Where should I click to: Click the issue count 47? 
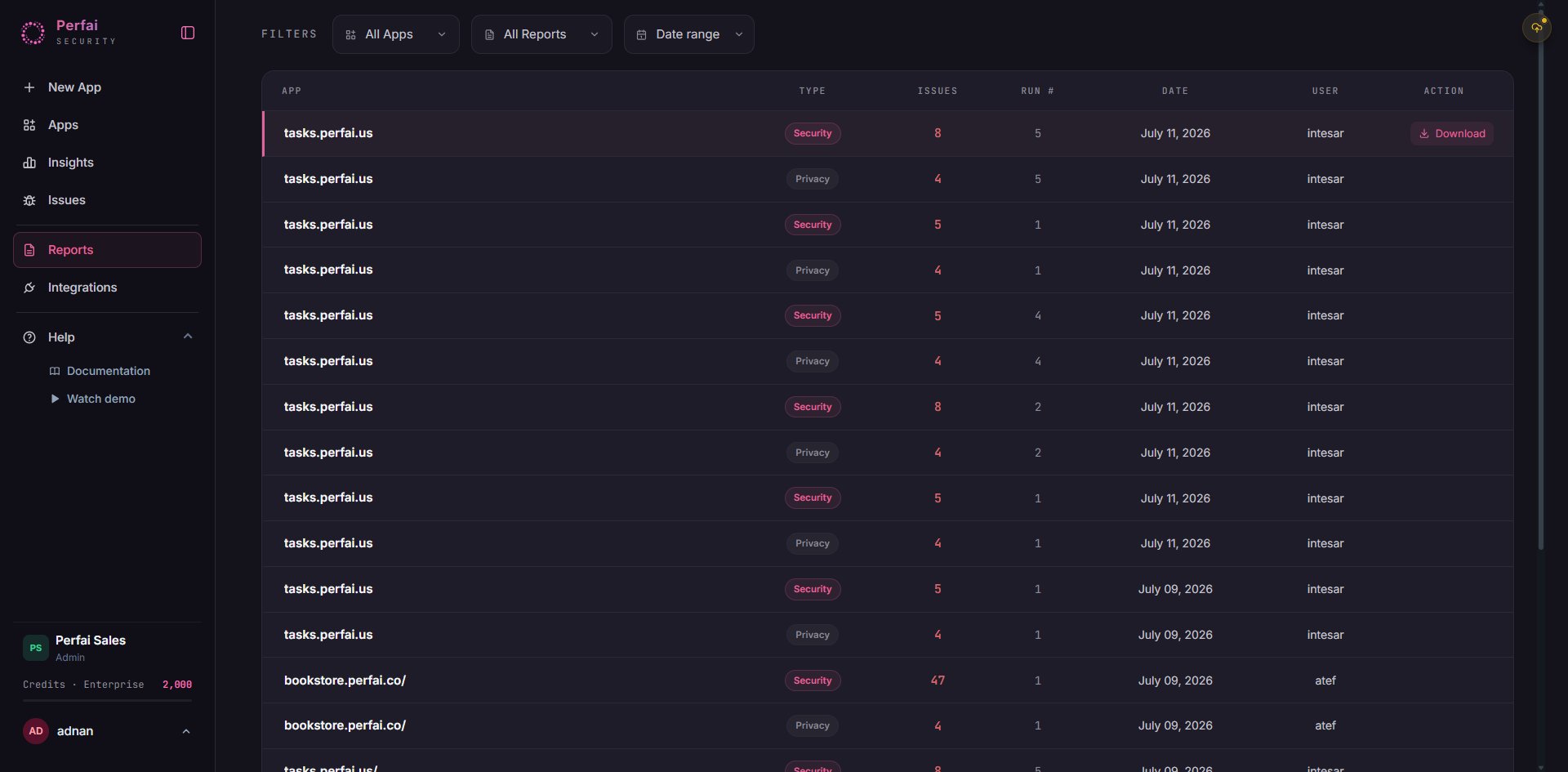[x=938, y=681]
